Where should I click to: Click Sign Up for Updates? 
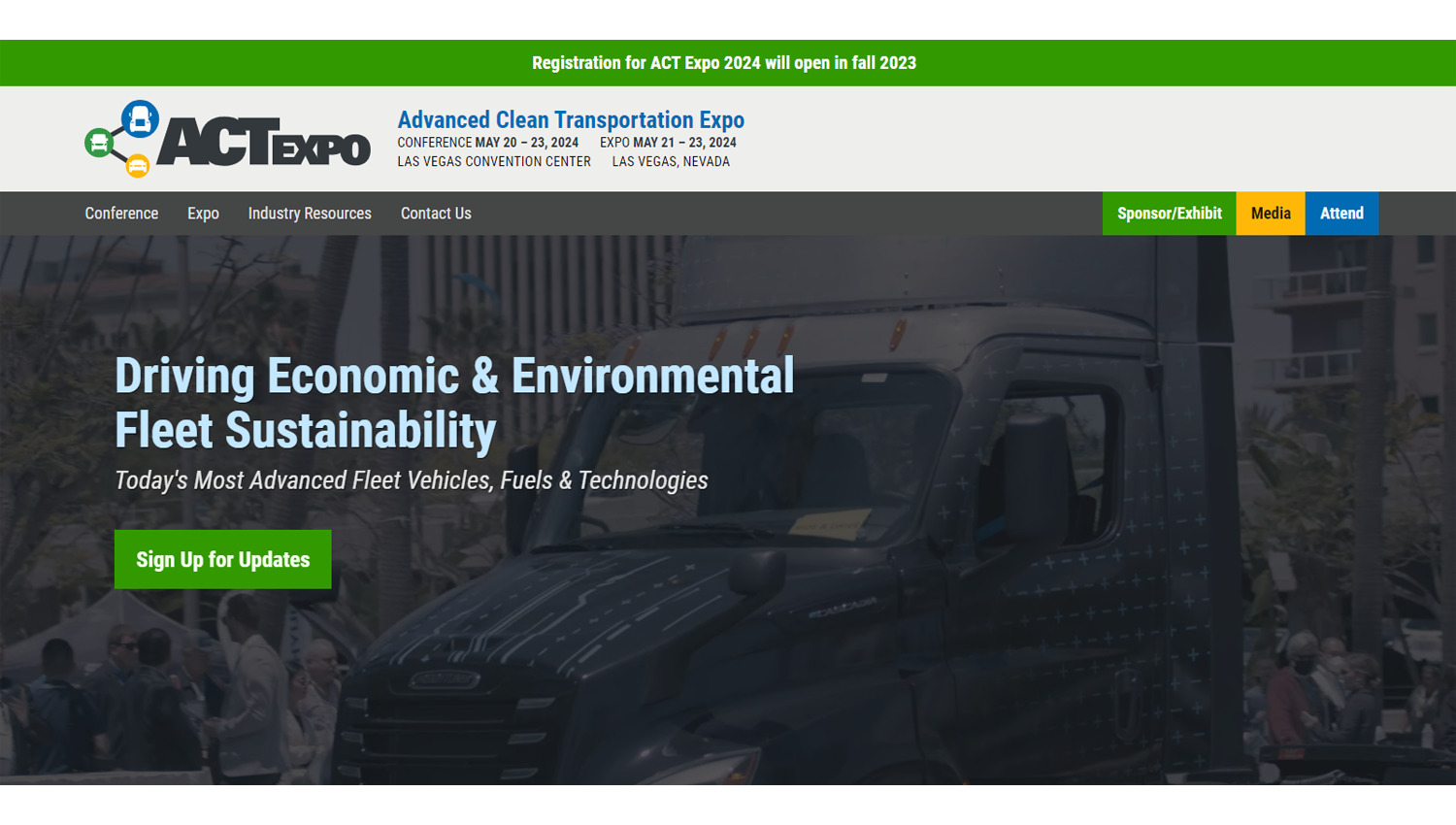click(222, 559)
